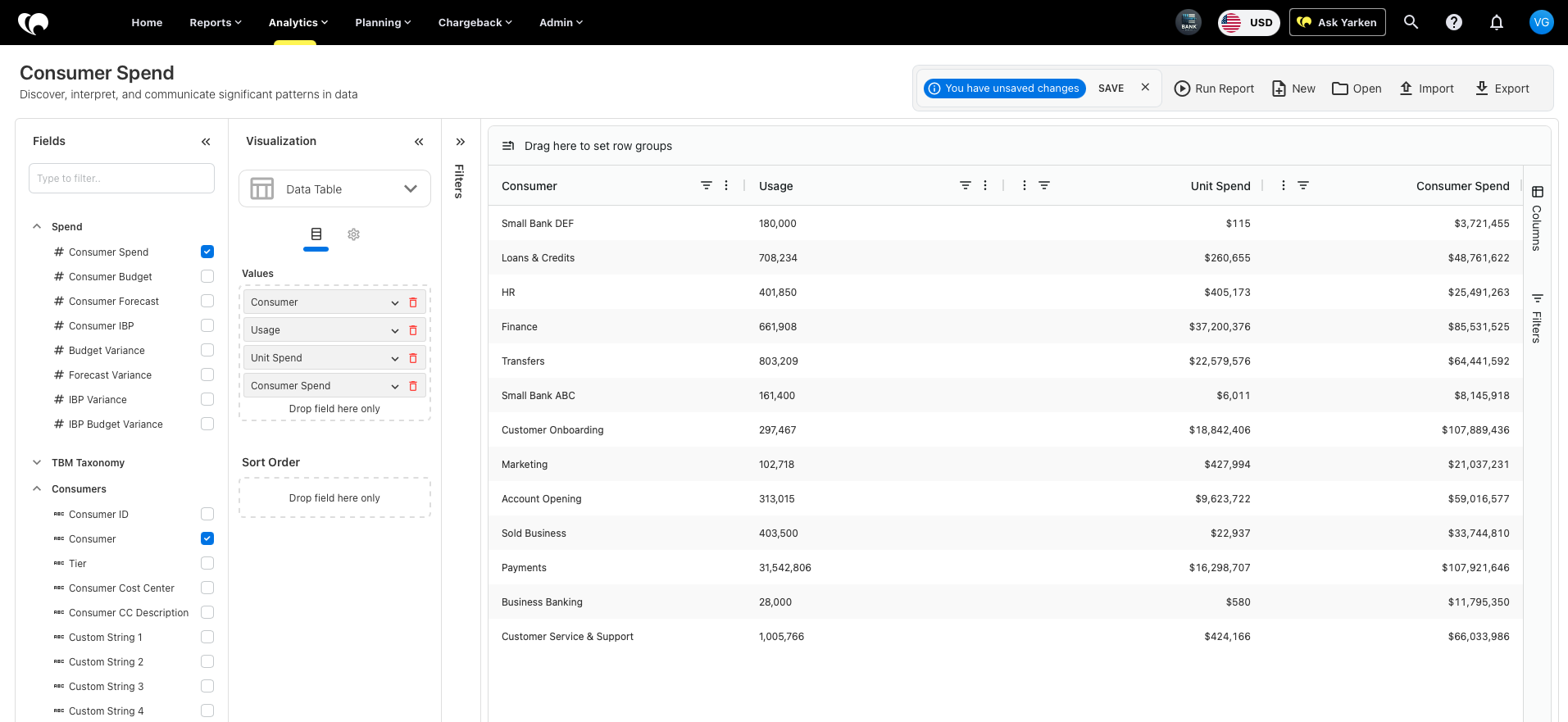Open the USD currency selector
Image resolution: width=1568 pixels, height=722 pixels.
pyautogui.click(x=1248, y=22)
